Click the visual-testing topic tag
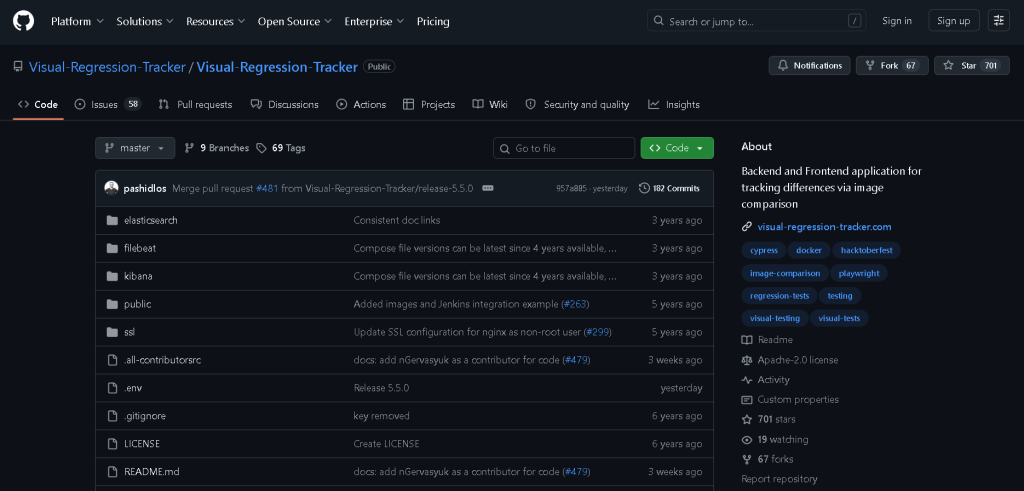 tap(775, 319)
